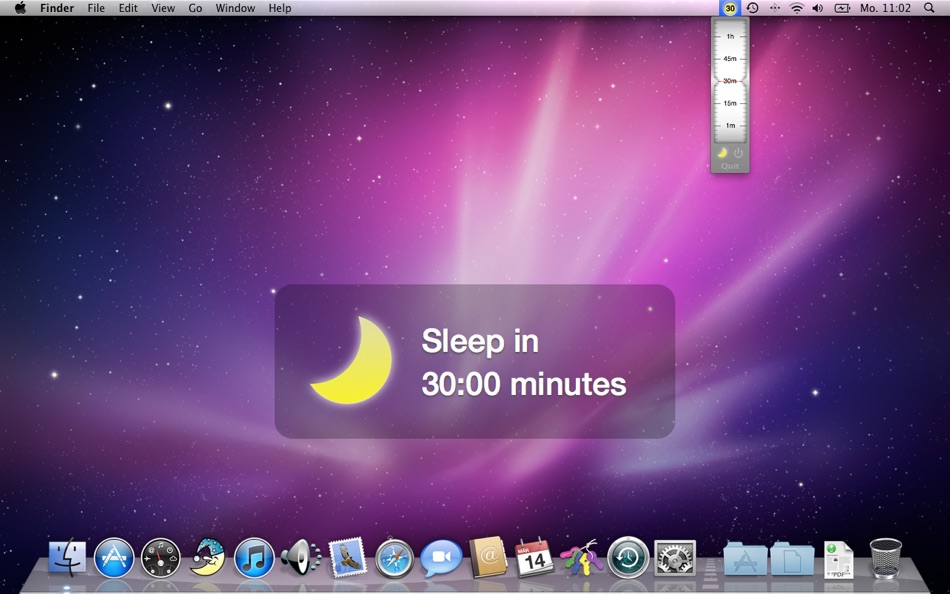Viewport: 950px width, 594px height.
Task: Click the Mo. 11:02 clock
Action: click(885, 8)
